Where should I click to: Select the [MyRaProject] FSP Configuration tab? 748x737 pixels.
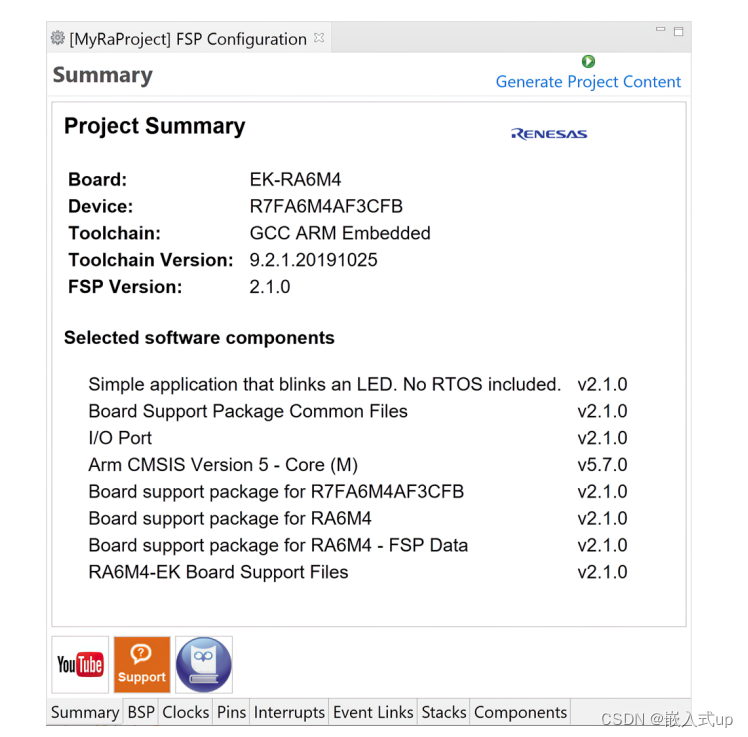188,39
